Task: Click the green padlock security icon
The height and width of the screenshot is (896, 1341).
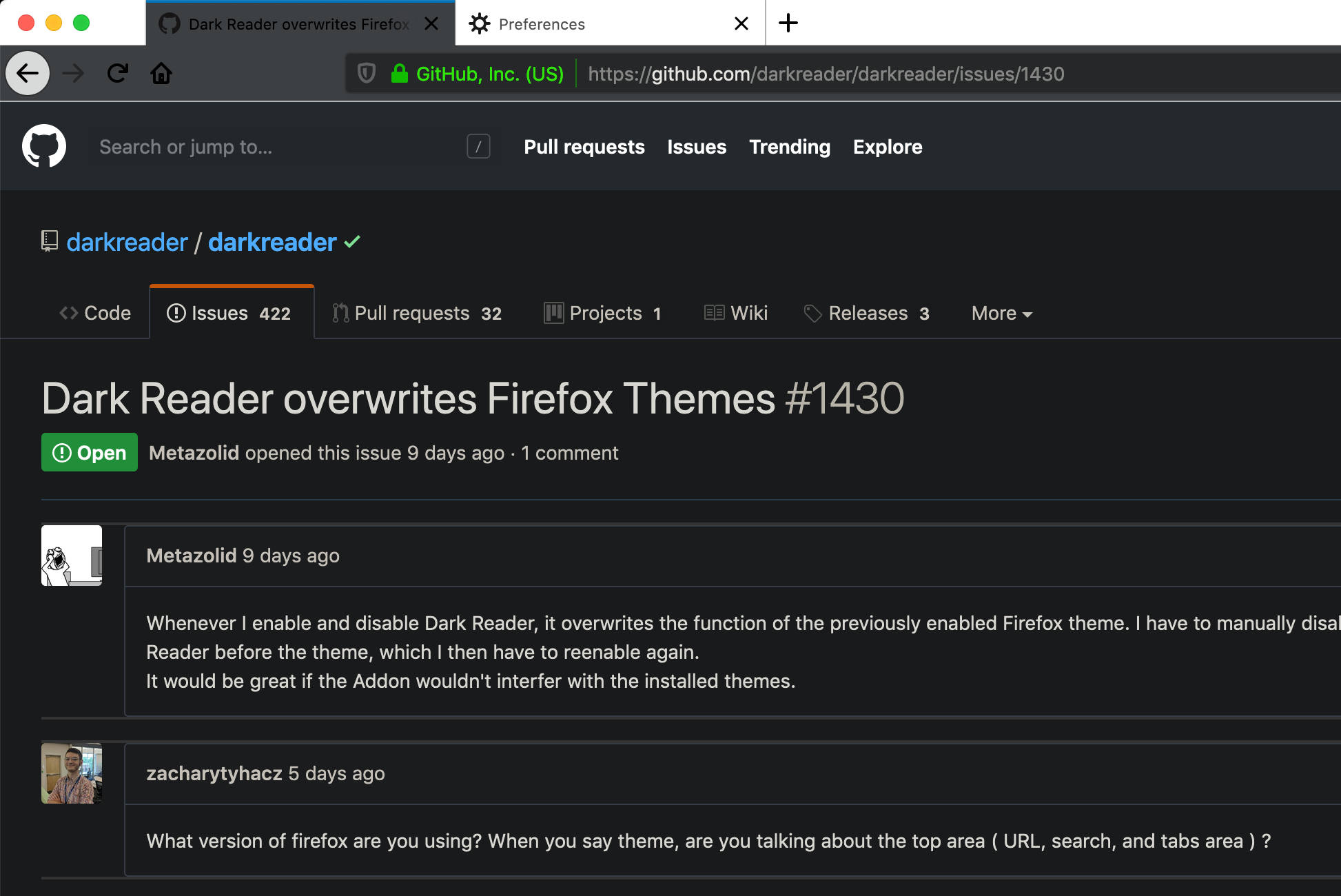Action: 399,73
